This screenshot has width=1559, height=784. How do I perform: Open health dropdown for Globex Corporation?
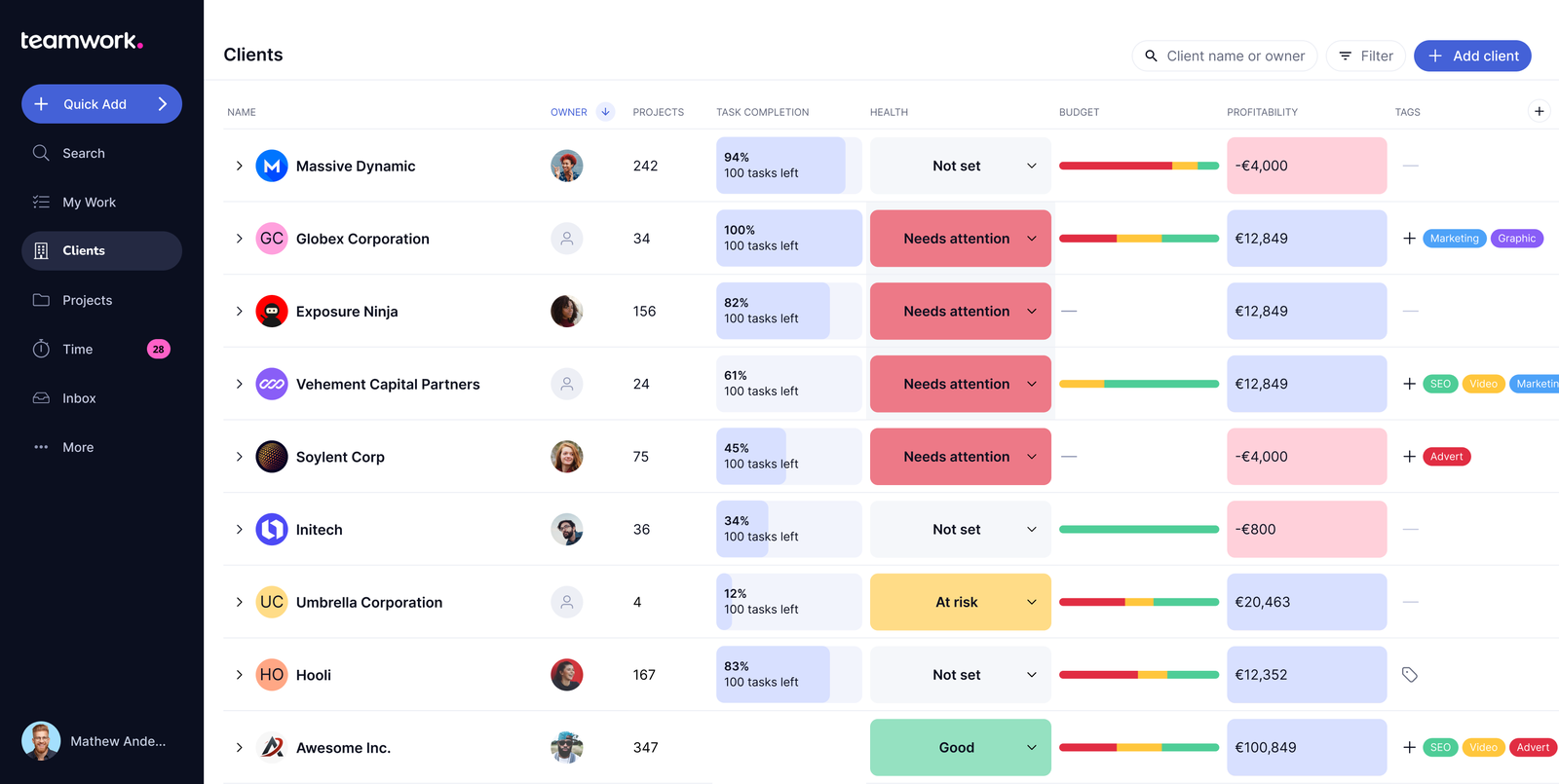click(x=961, y=239)
